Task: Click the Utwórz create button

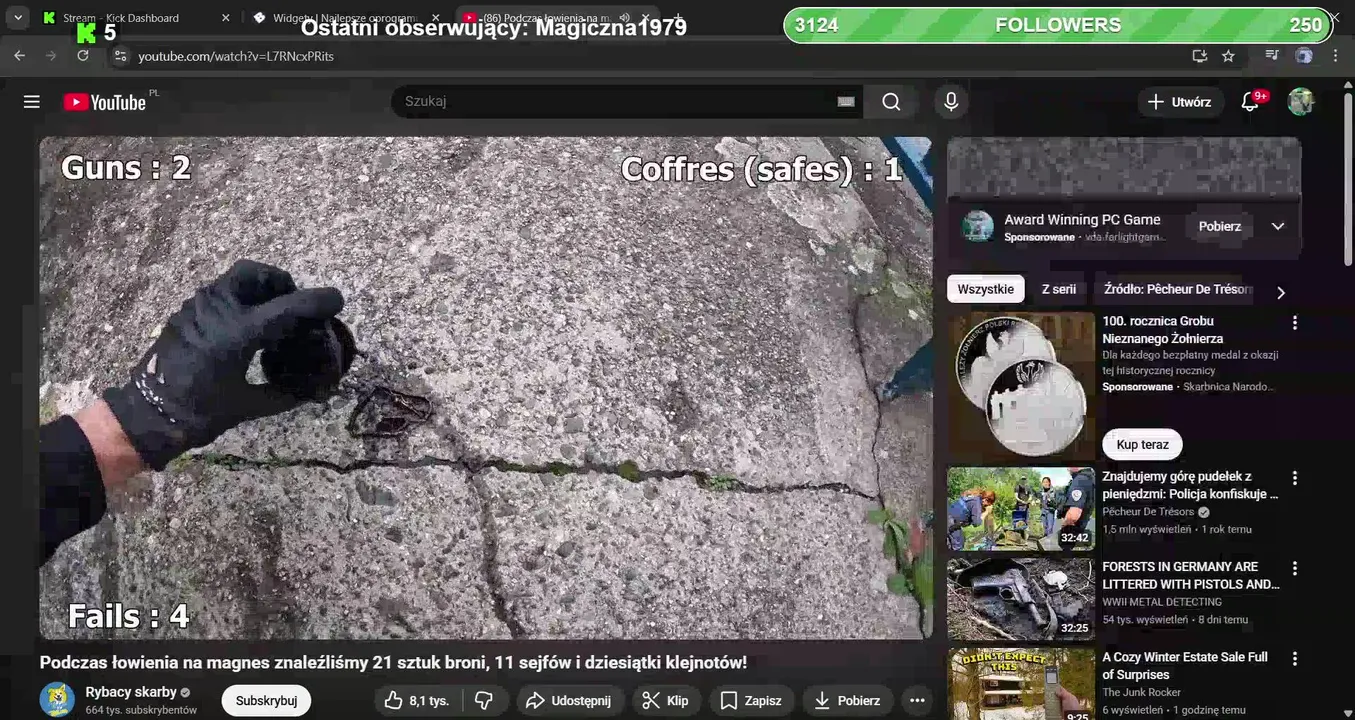Action: [x=1179, y=102]
